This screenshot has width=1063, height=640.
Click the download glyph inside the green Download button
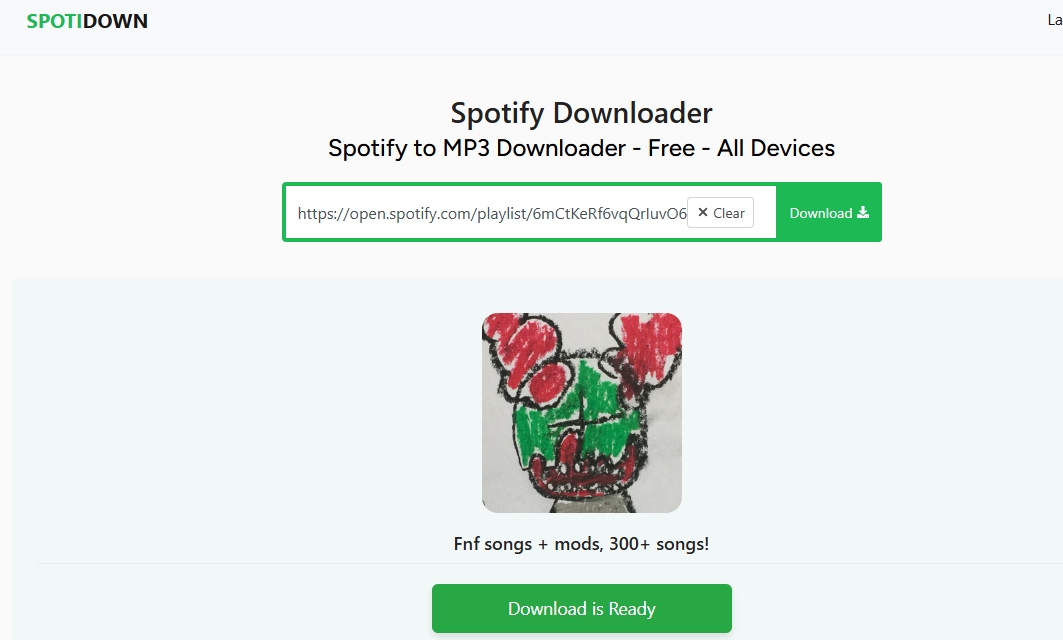(x=861, y=212)
